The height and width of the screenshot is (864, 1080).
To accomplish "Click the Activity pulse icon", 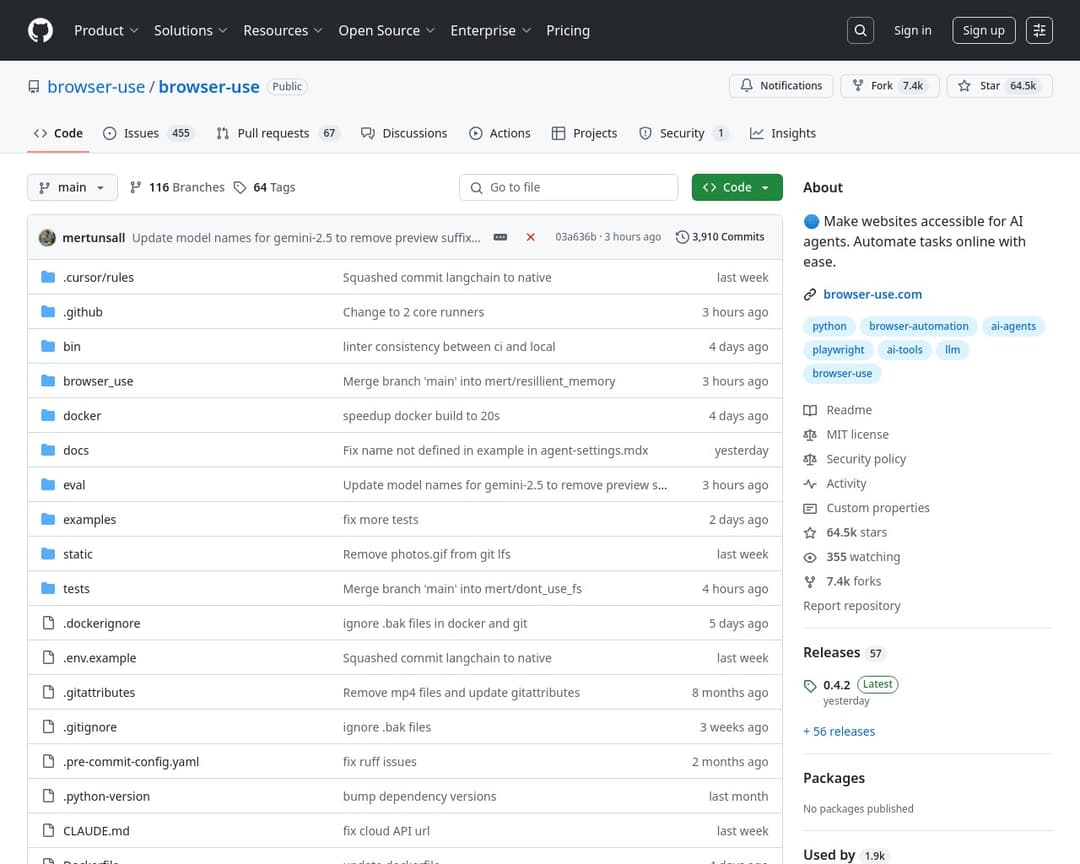I will [x=810, y=484].
